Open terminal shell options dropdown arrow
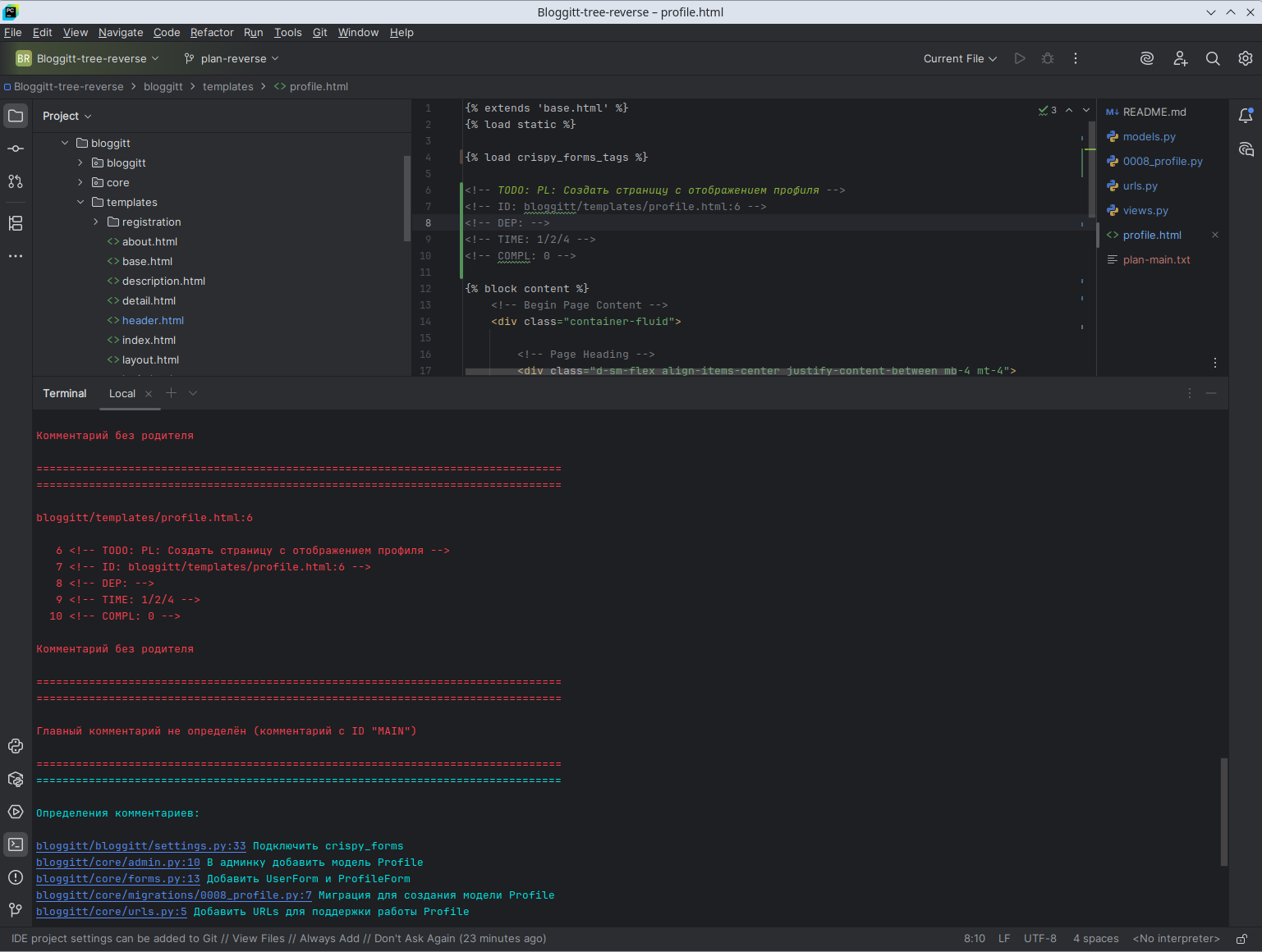The height and width of the screenshot is (952, 1262). click(193, 393)
